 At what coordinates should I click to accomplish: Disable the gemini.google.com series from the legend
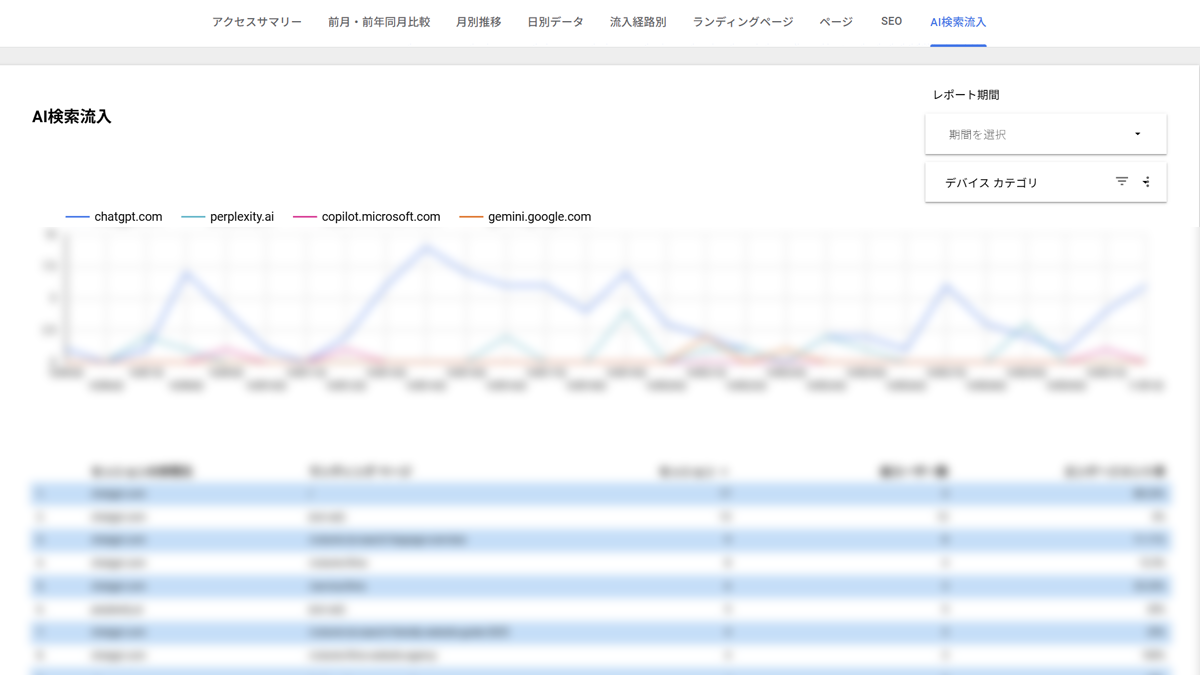pyautogui.click(x=539, y=216)
